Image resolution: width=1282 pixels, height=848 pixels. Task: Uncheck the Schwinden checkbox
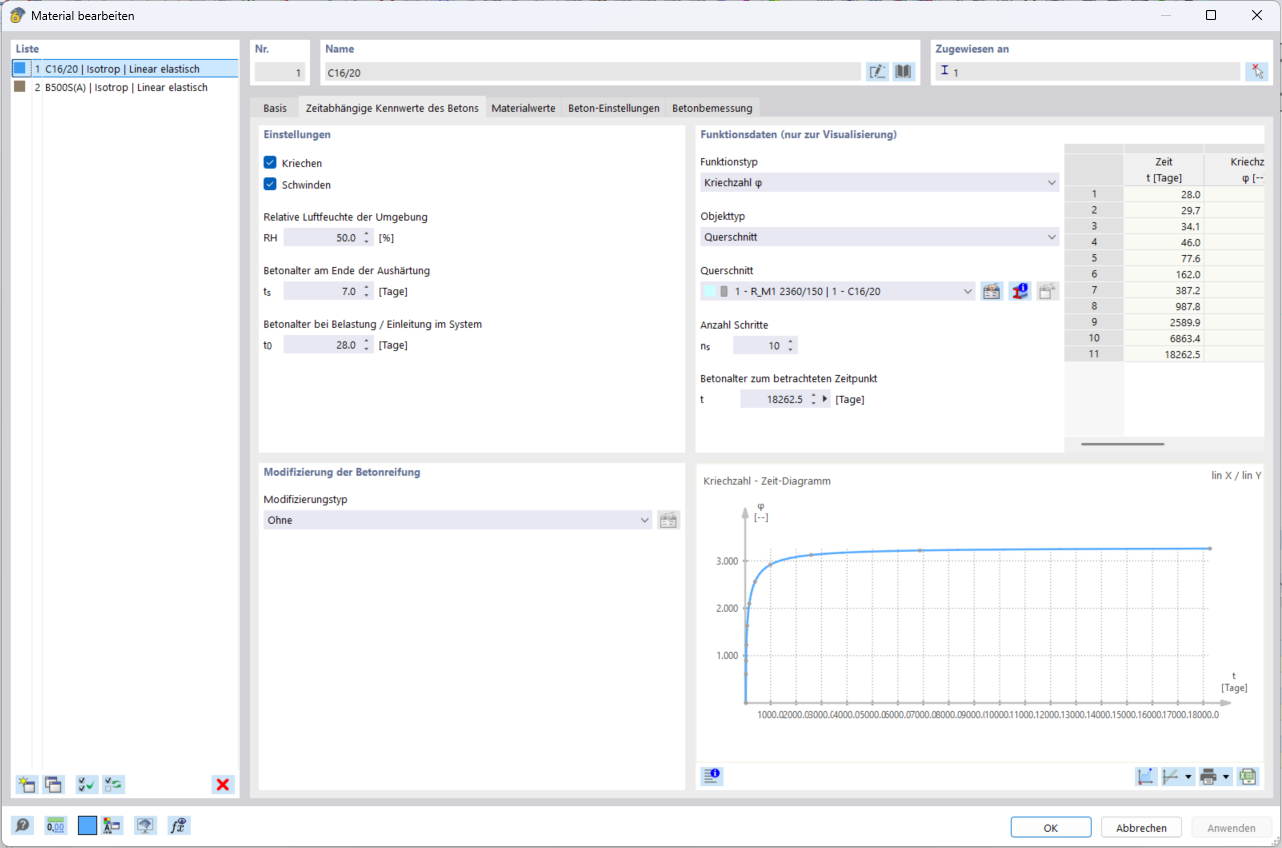(x=270, y=184)
